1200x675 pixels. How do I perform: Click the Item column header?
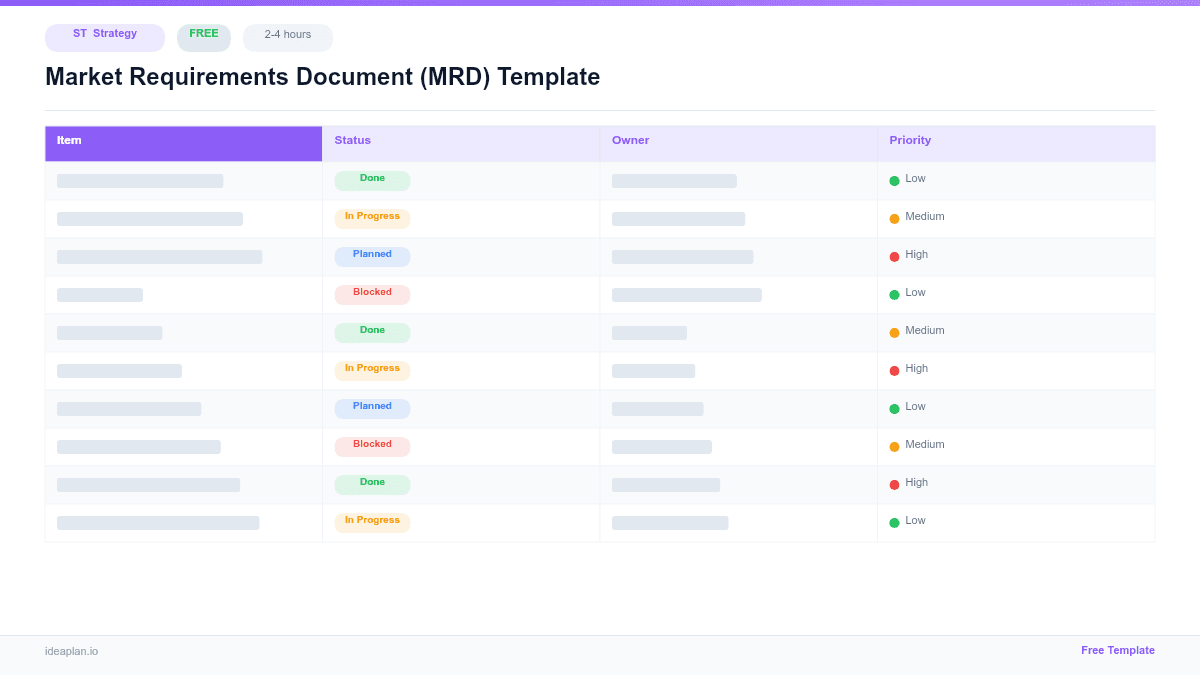68,140
